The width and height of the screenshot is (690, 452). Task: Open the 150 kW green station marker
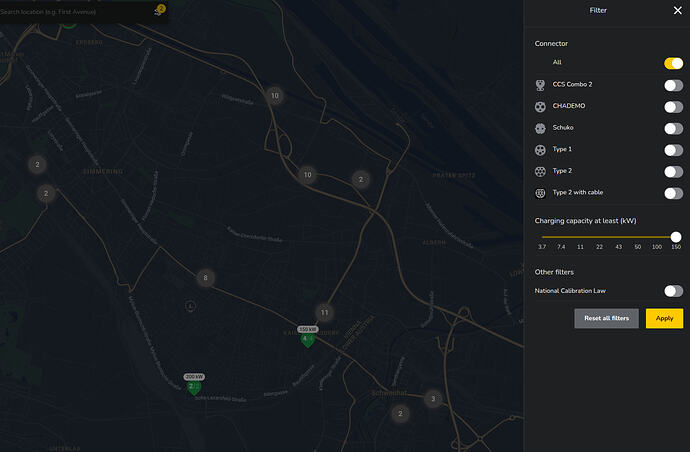tap(308, 338)
